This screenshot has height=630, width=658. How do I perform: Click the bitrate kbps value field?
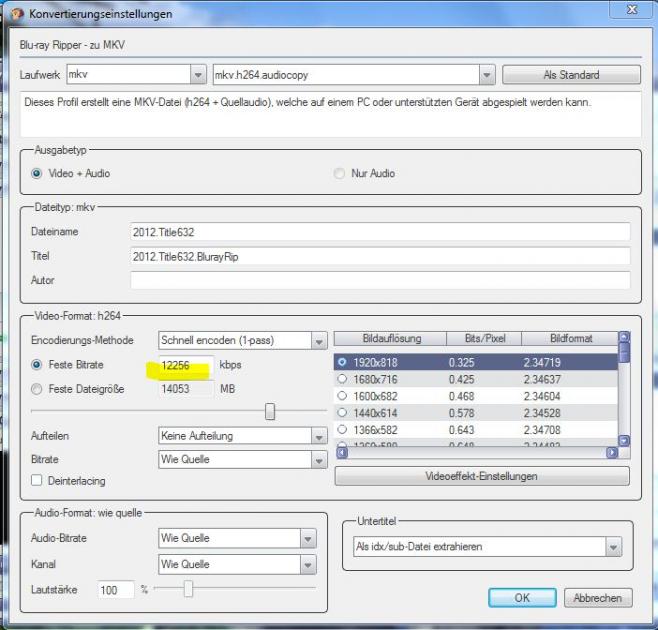click(x=186, y=365)
